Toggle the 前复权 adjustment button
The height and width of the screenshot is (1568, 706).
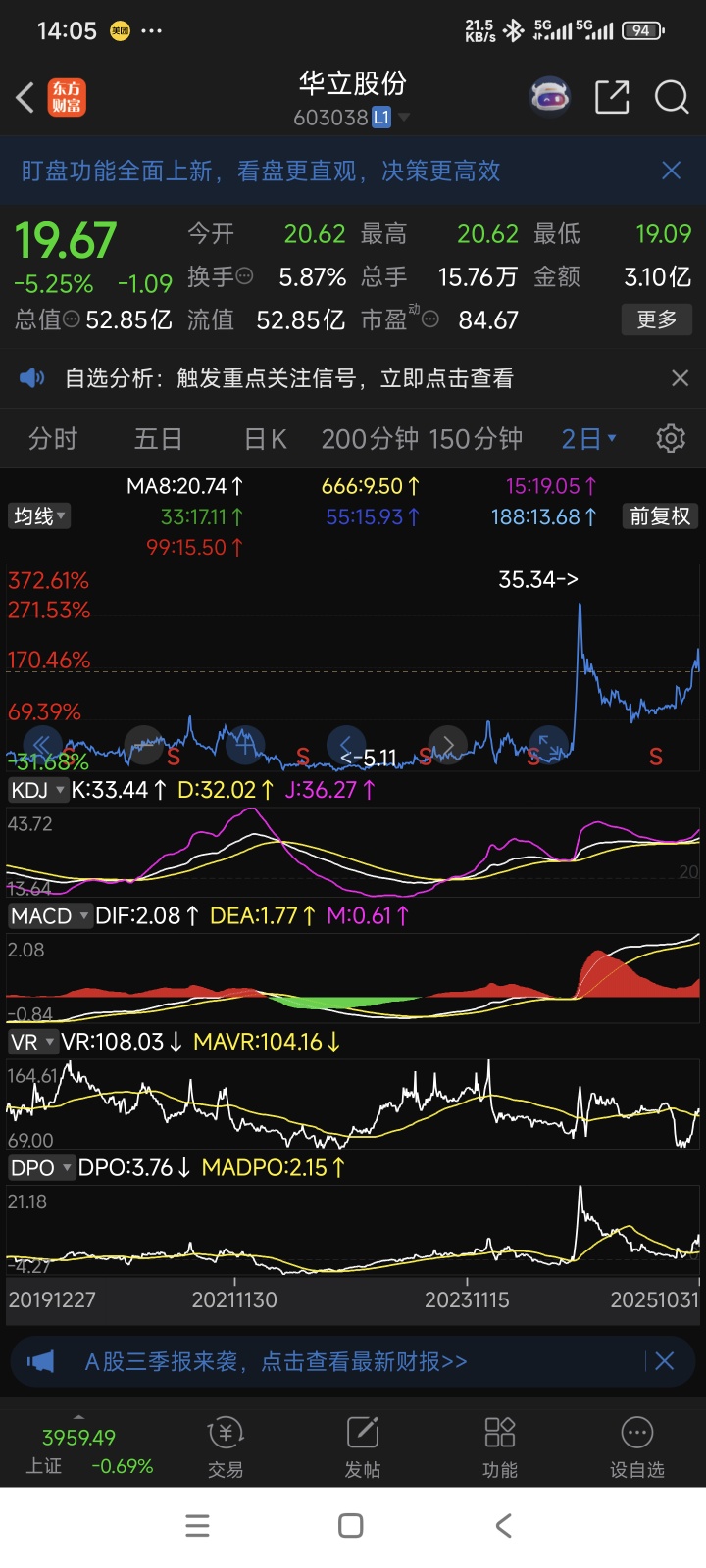660,516
